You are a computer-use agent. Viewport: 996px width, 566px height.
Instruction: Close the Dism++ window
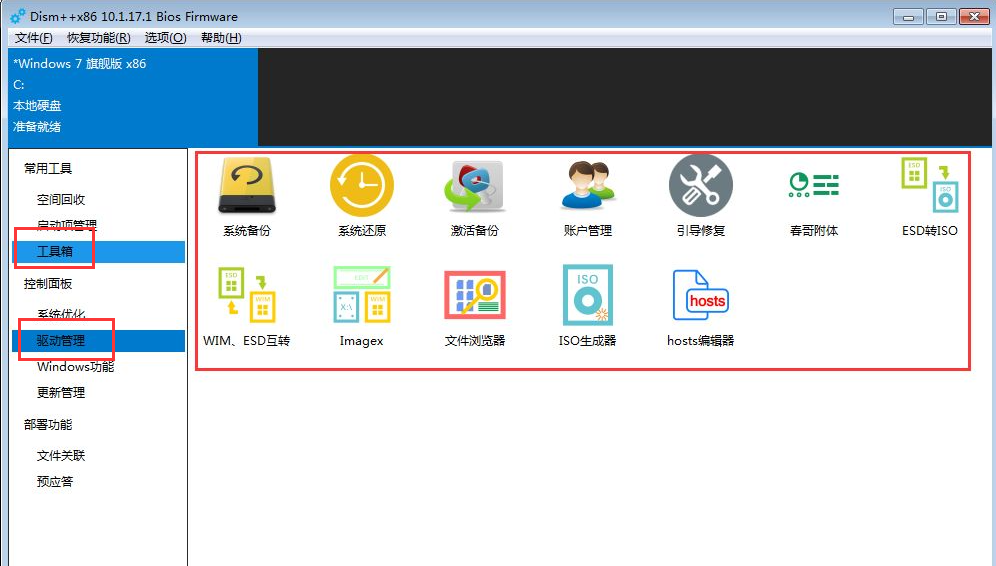974,17
